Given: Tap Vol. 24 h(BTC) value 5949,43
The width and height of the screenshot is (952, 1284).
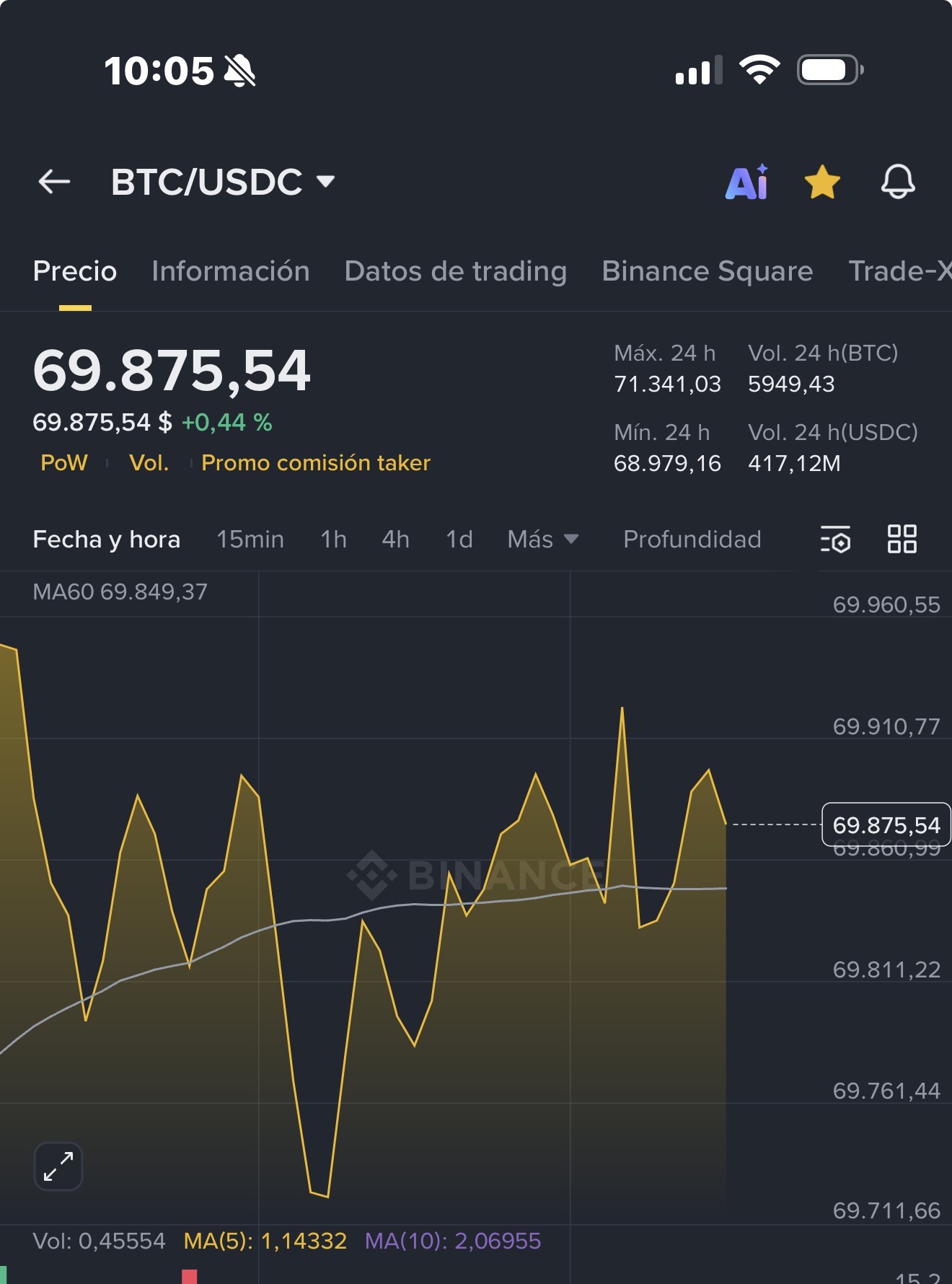Looking at the screenshot, I should coord(791,384).
